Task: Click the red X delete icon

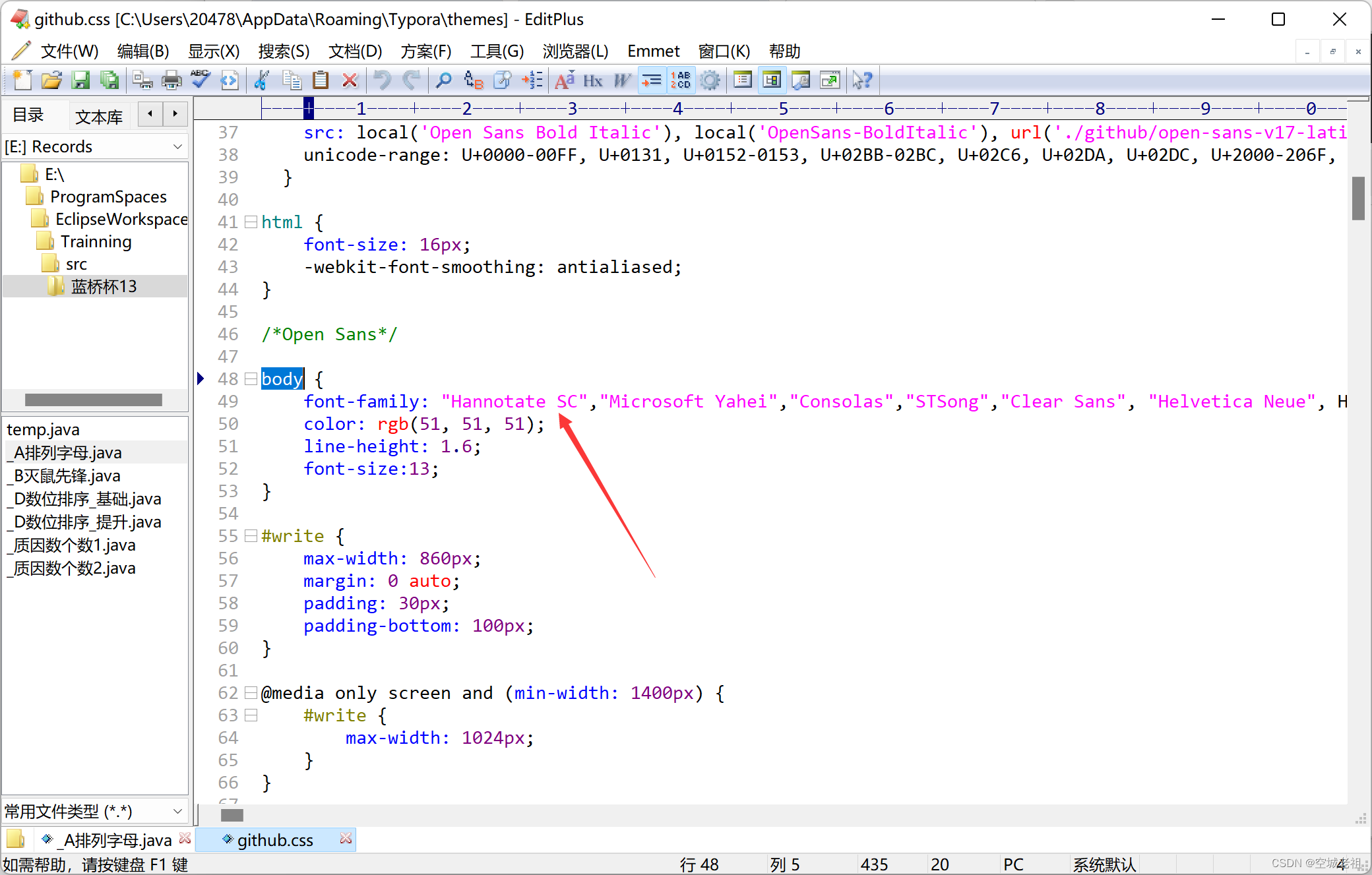Action: pyautogui.click(x=350, y=80)
